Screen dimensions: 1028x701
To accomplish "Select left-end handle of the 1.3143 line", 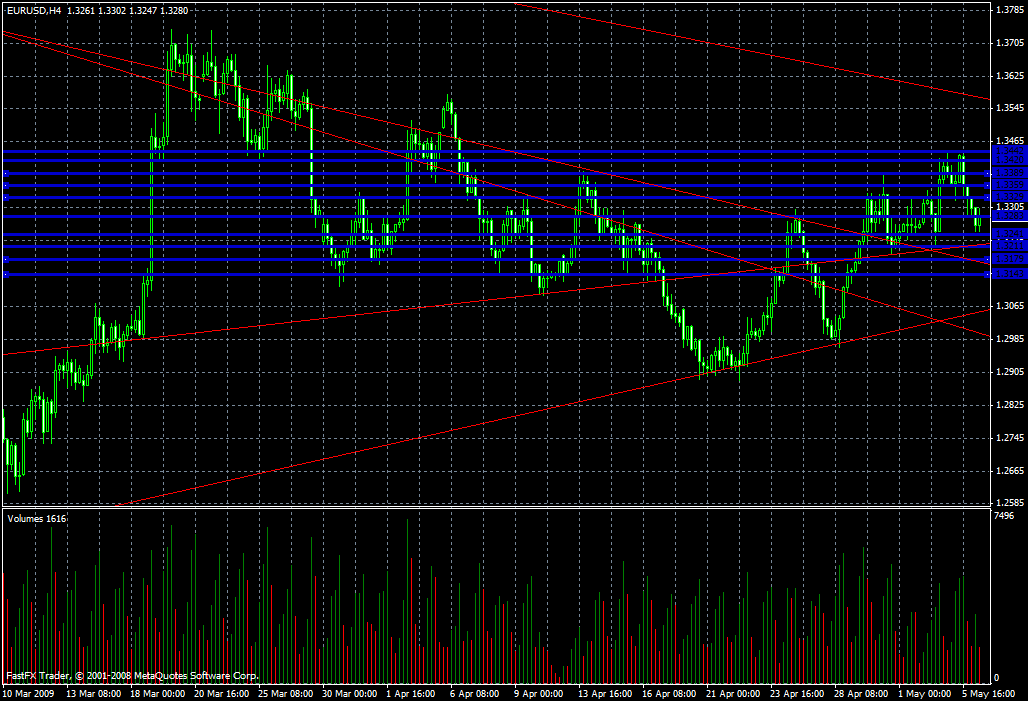I will pyautogui.click(x=5, y=274).
